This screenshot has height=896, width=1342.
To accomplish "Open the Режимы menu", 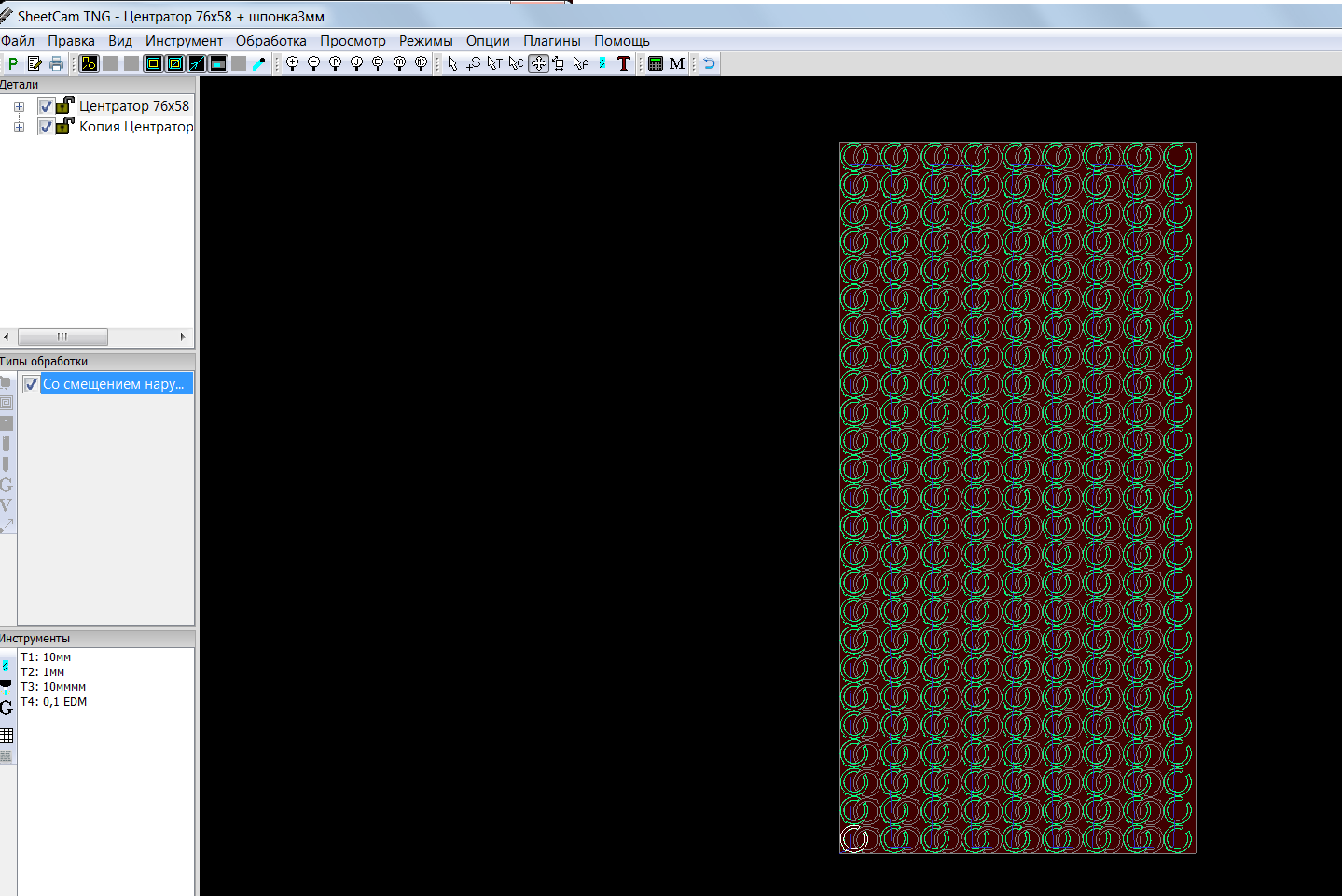I will pyautogui.click(x=426, y=41).
